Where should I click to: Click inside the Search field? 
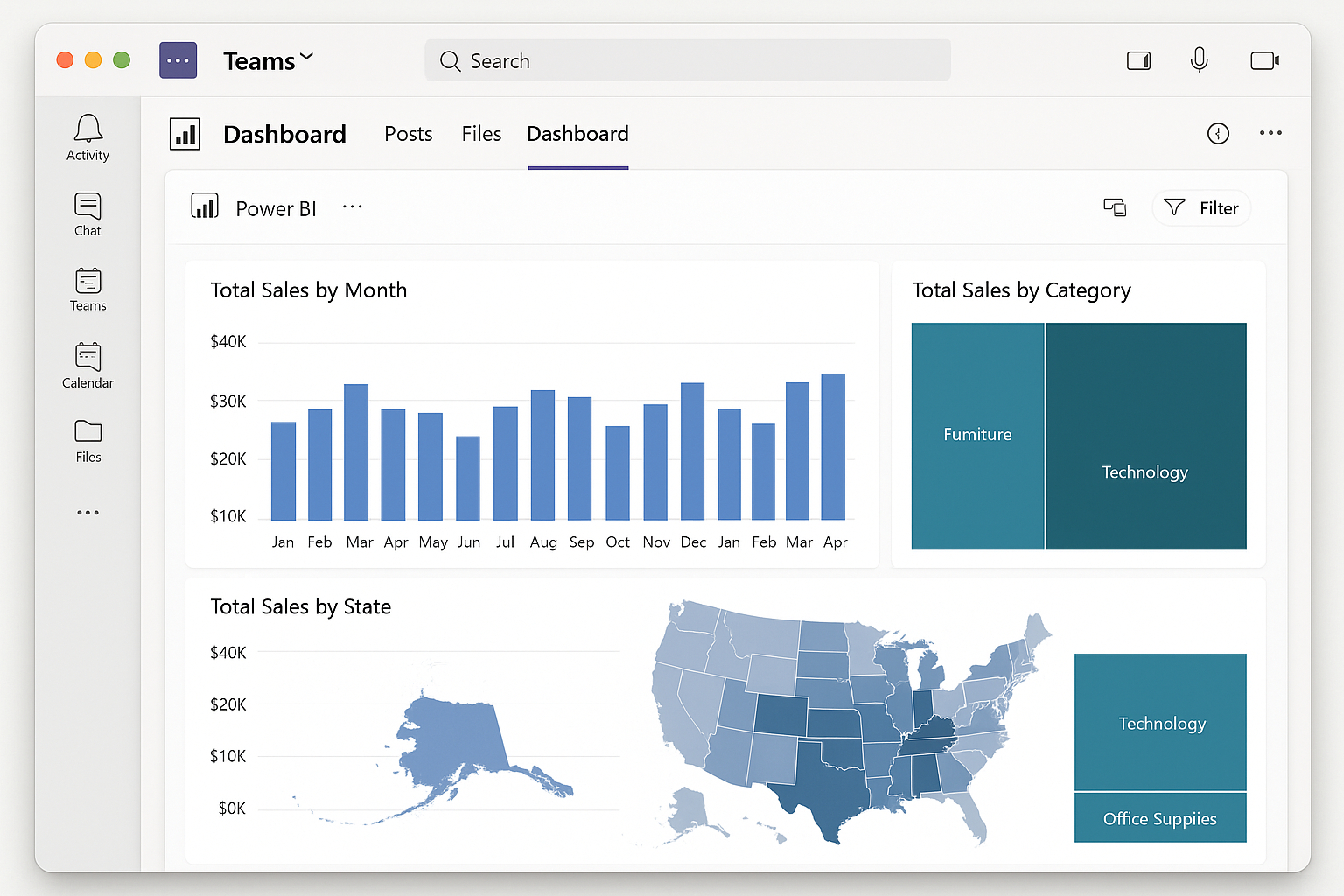[687, 60]
